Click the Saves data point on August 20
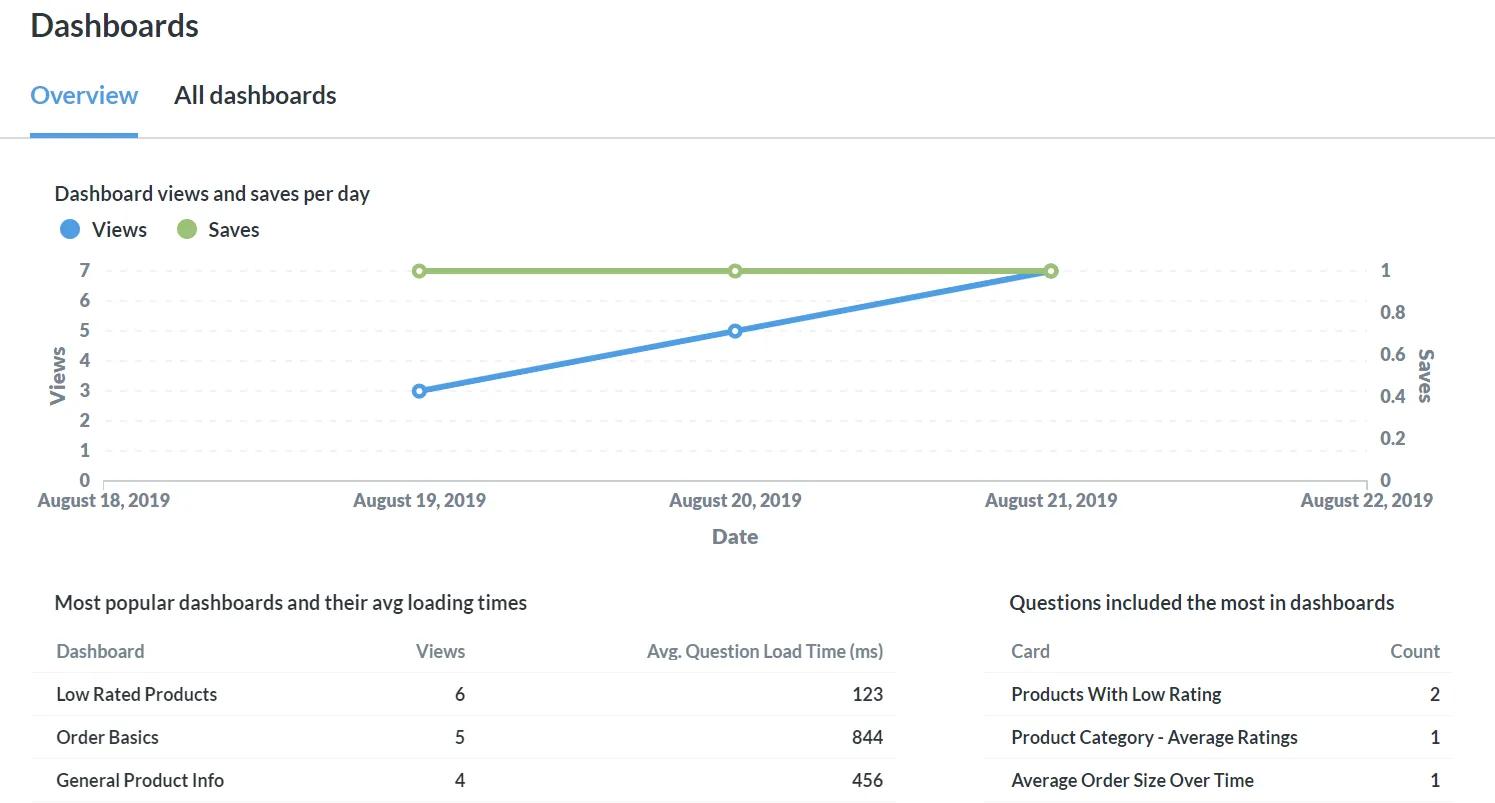This screenshot has height=803, width=1495. [x=735, y=271]
